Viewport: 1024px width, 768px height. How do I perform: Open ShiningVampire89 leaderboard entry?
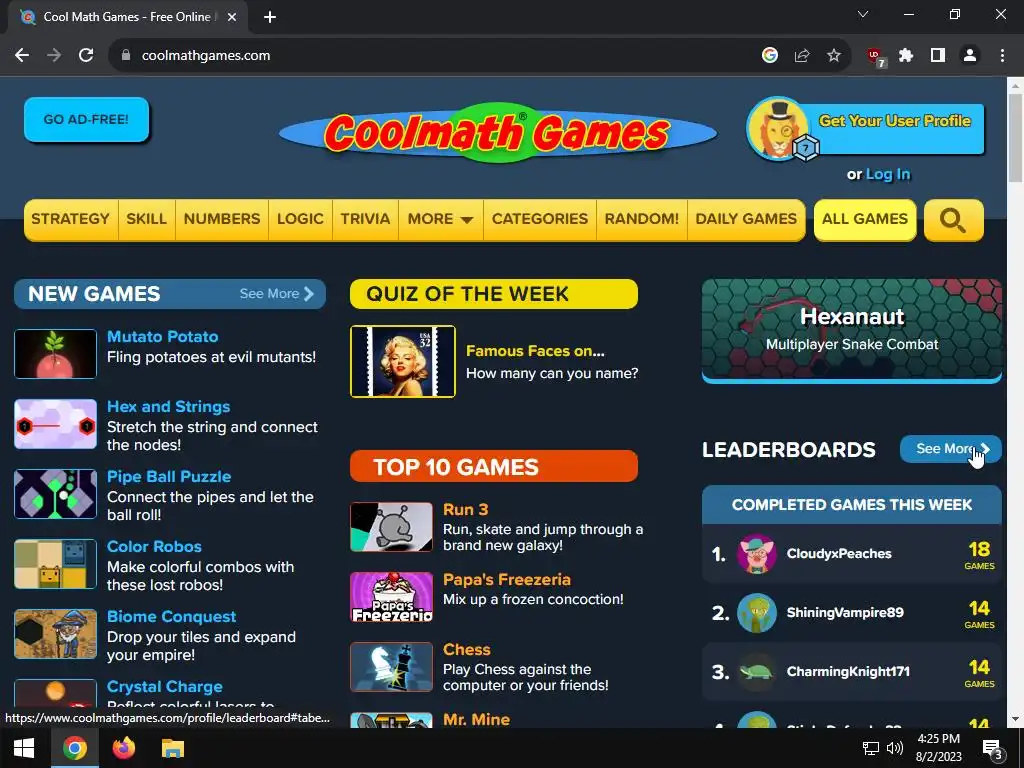pyautogui.click(x=852, y=613)
